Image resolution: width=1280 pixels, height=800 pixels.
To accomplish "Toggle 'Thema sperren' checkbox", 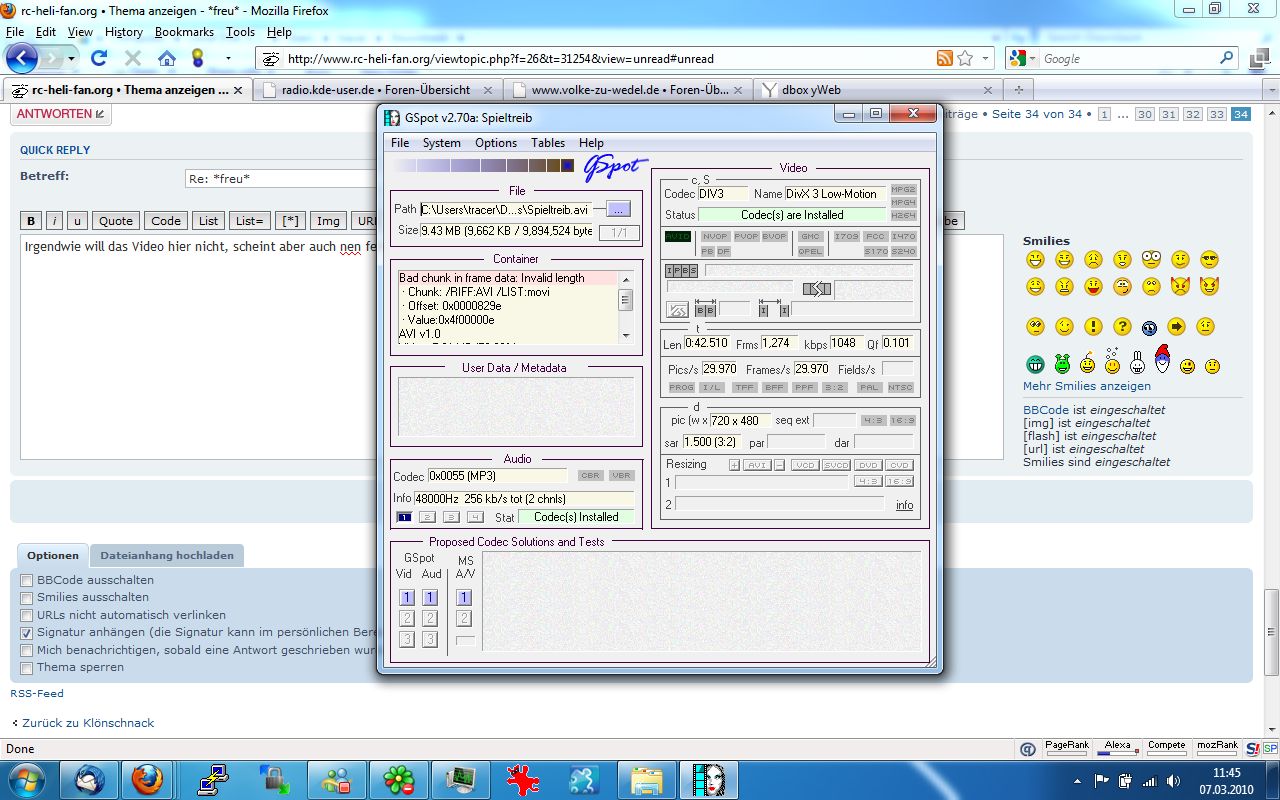I will coord(27,668).
